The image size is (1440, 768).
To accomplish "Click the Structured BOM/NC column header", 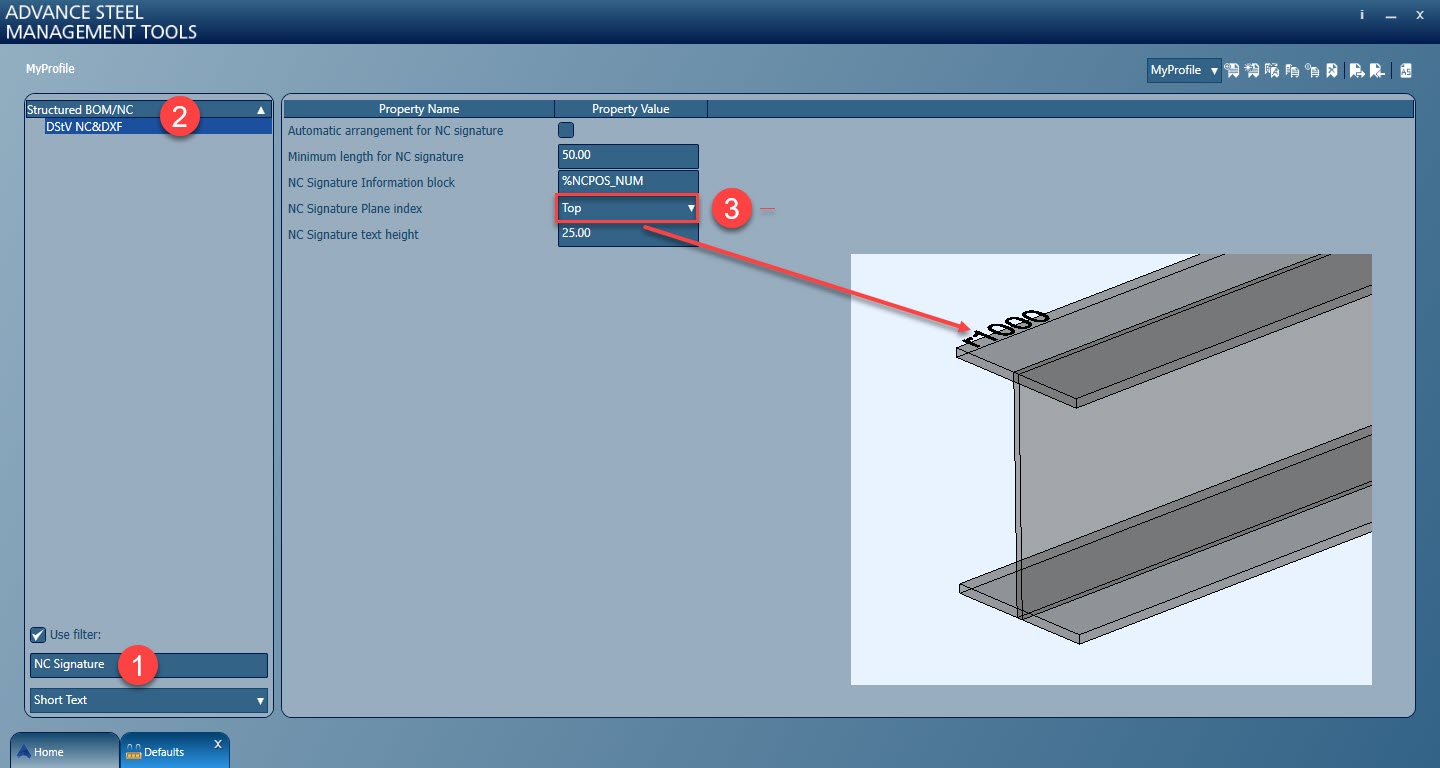I will coord(120,109).
